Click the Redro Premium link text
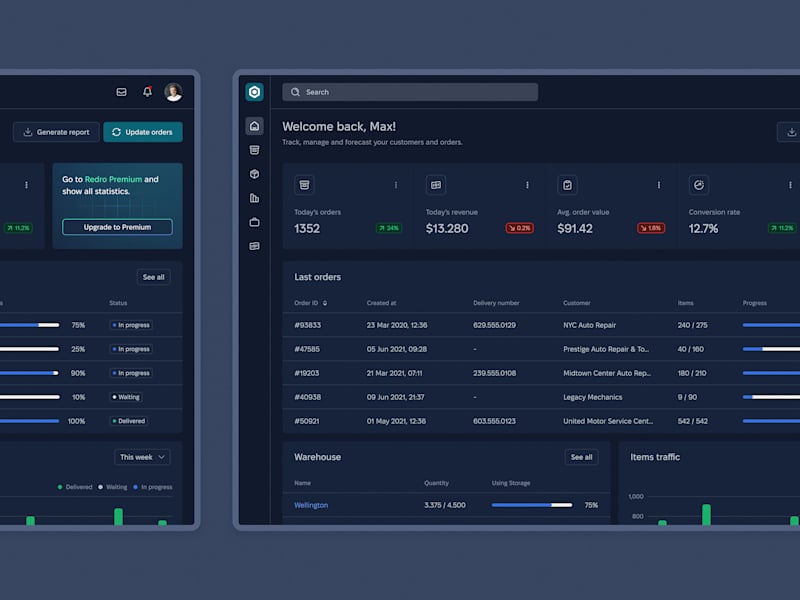The height and width of the screenshot is (600, 800). (113, 179)
